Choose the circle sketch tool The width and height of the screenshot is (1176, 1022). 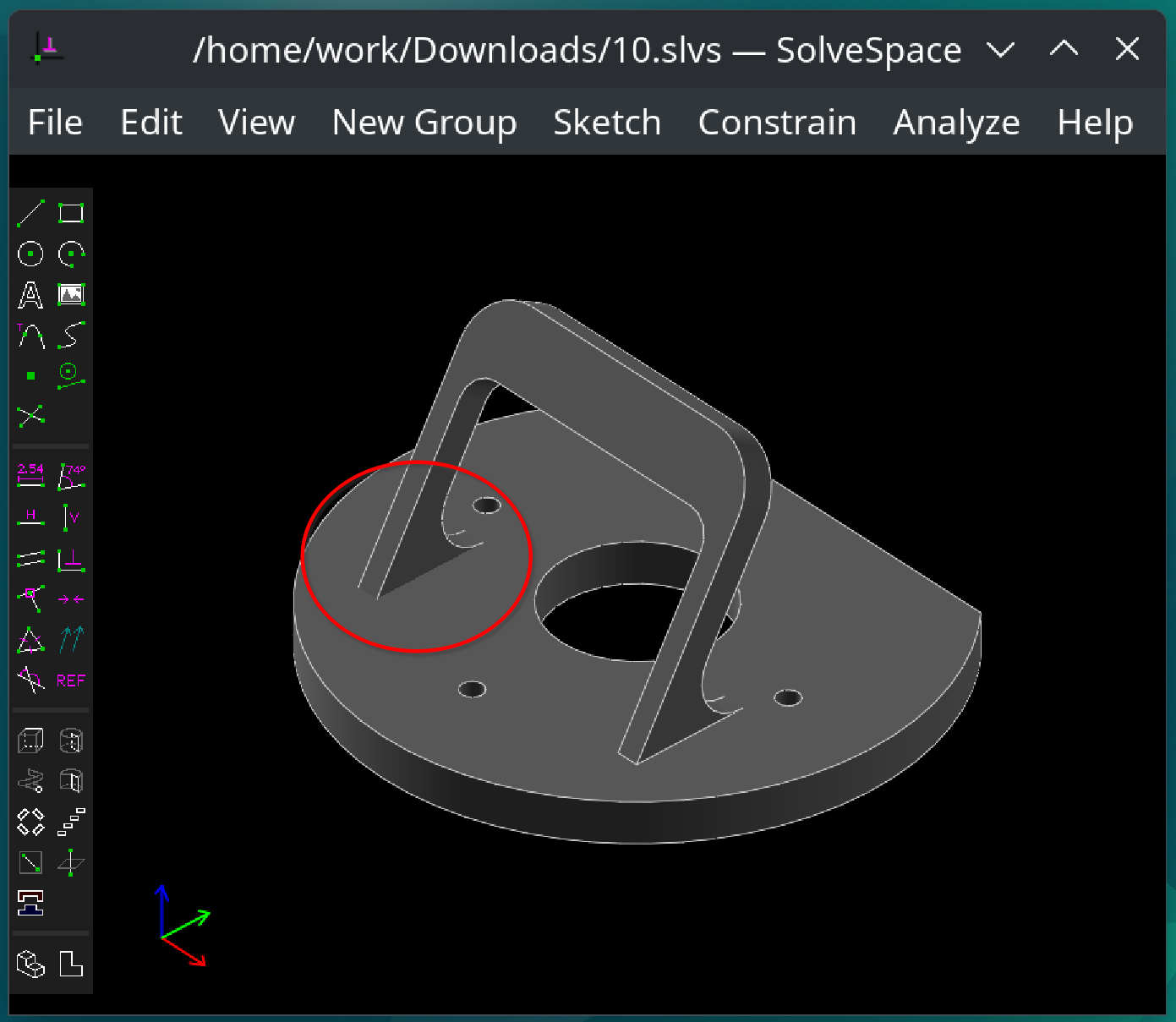30,254
